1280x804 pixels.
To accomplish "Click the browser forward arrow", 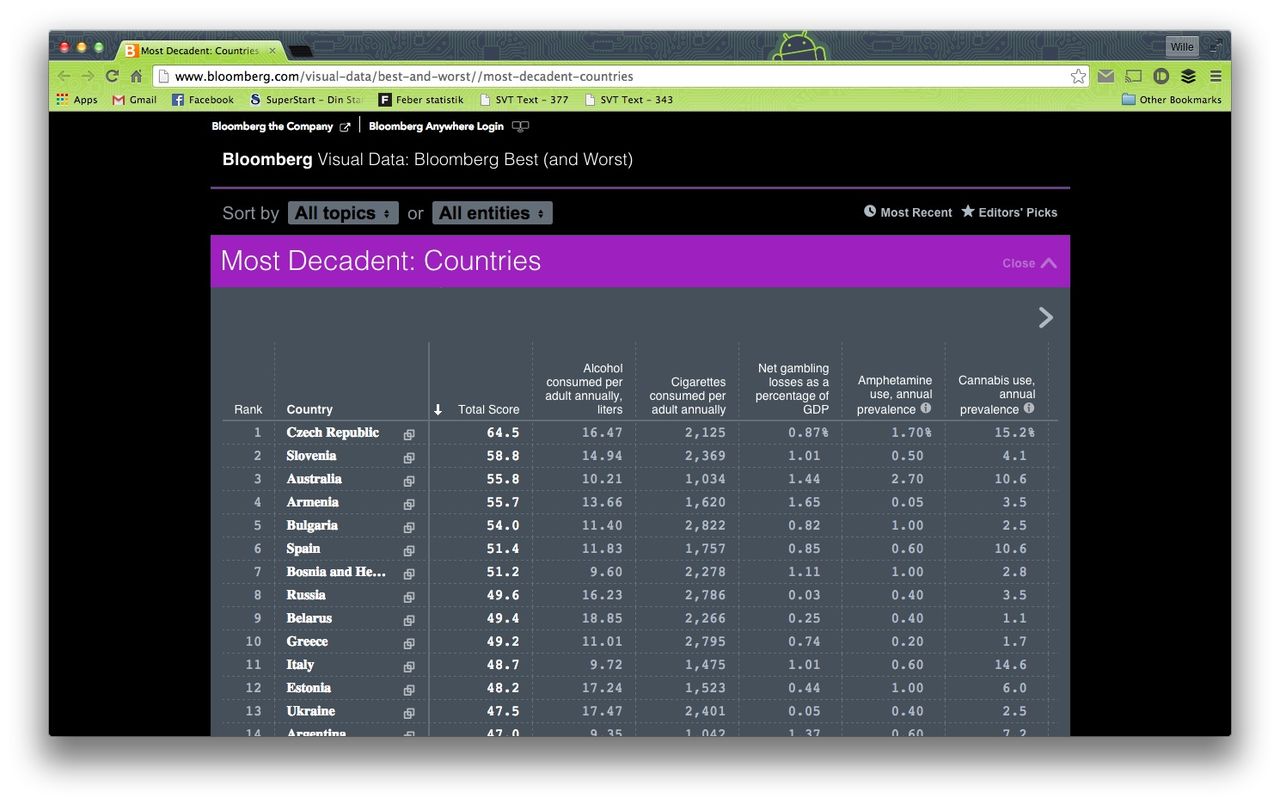I will coord(88,76).
